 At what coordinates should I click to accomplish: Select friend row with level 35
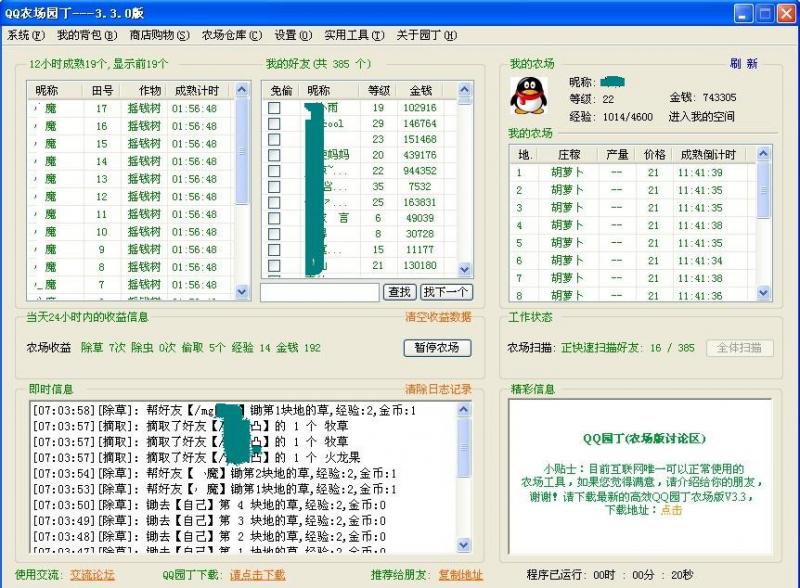coord(360,187)
